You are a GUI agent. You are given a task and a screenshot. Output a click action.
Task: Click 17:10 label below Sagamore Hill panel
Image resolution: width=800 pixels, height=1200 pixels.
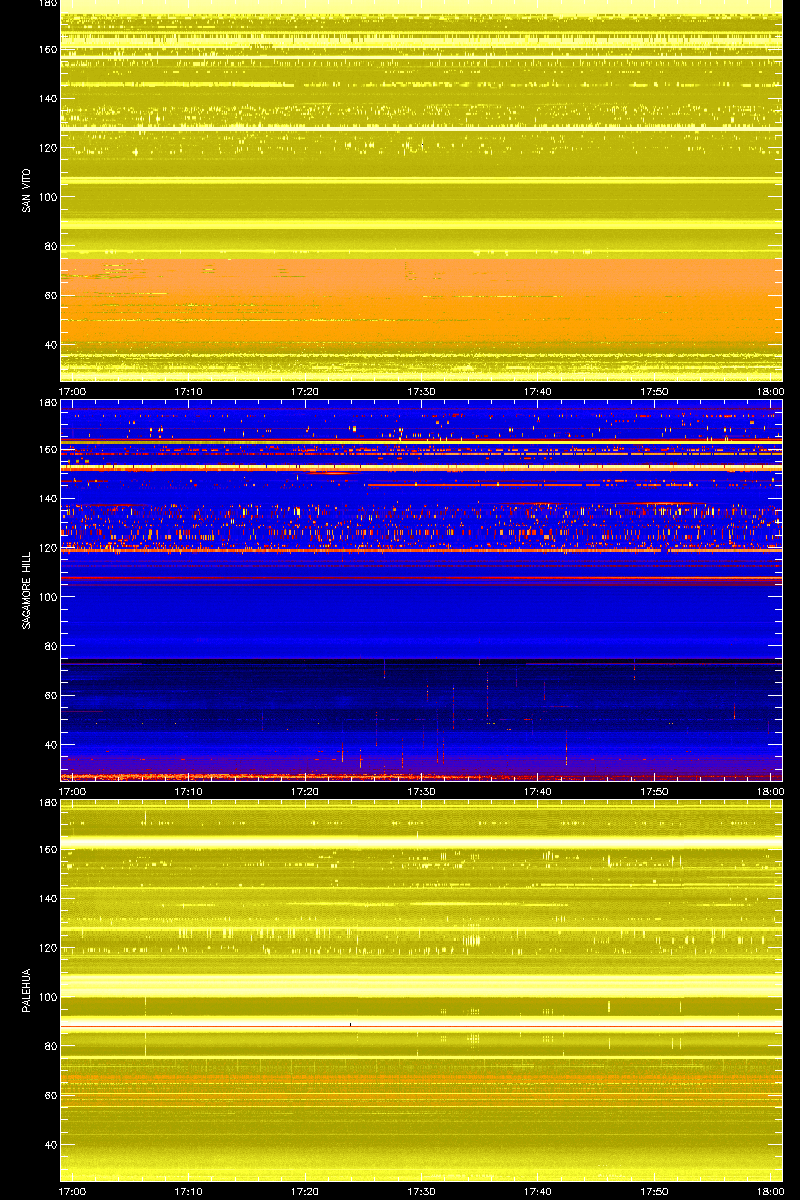[x=189, y=791]
